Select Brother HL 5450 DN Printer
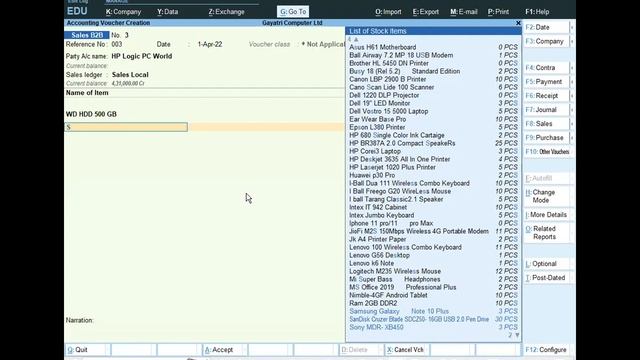 pos(433,63)
